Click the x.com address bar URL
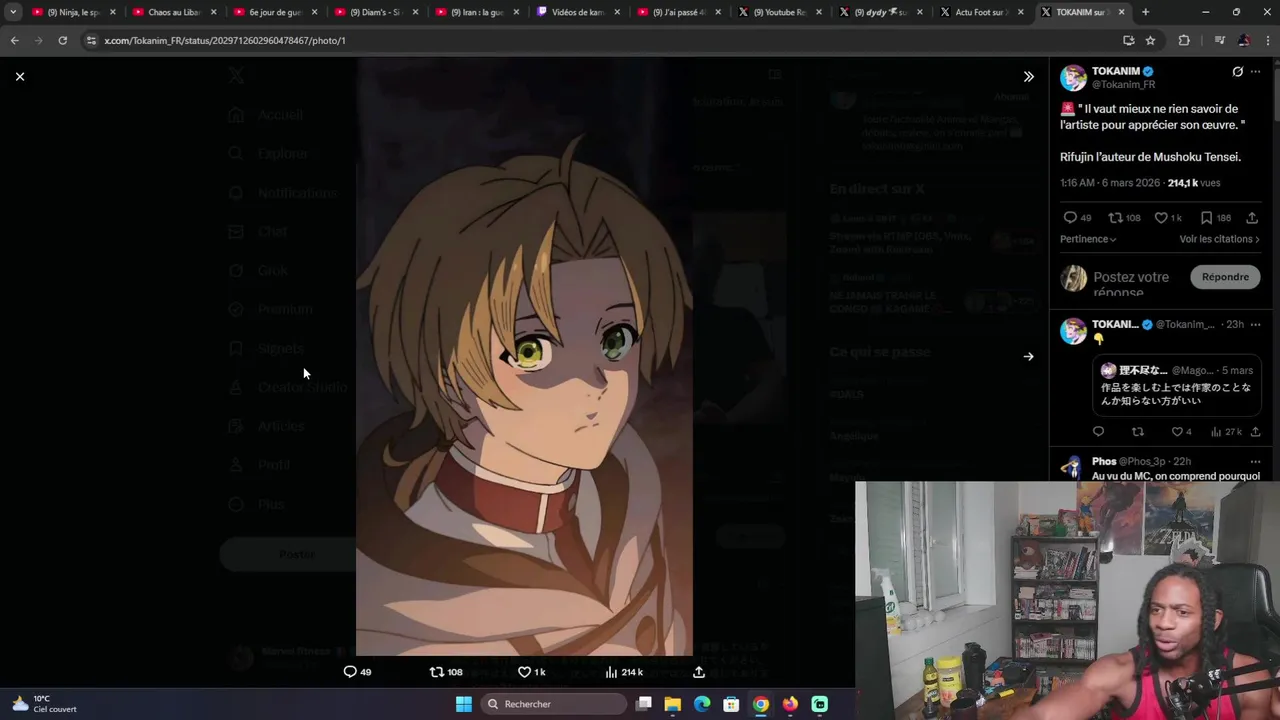Viewport: 1280px width, 720px height. (x=225, y=40)
